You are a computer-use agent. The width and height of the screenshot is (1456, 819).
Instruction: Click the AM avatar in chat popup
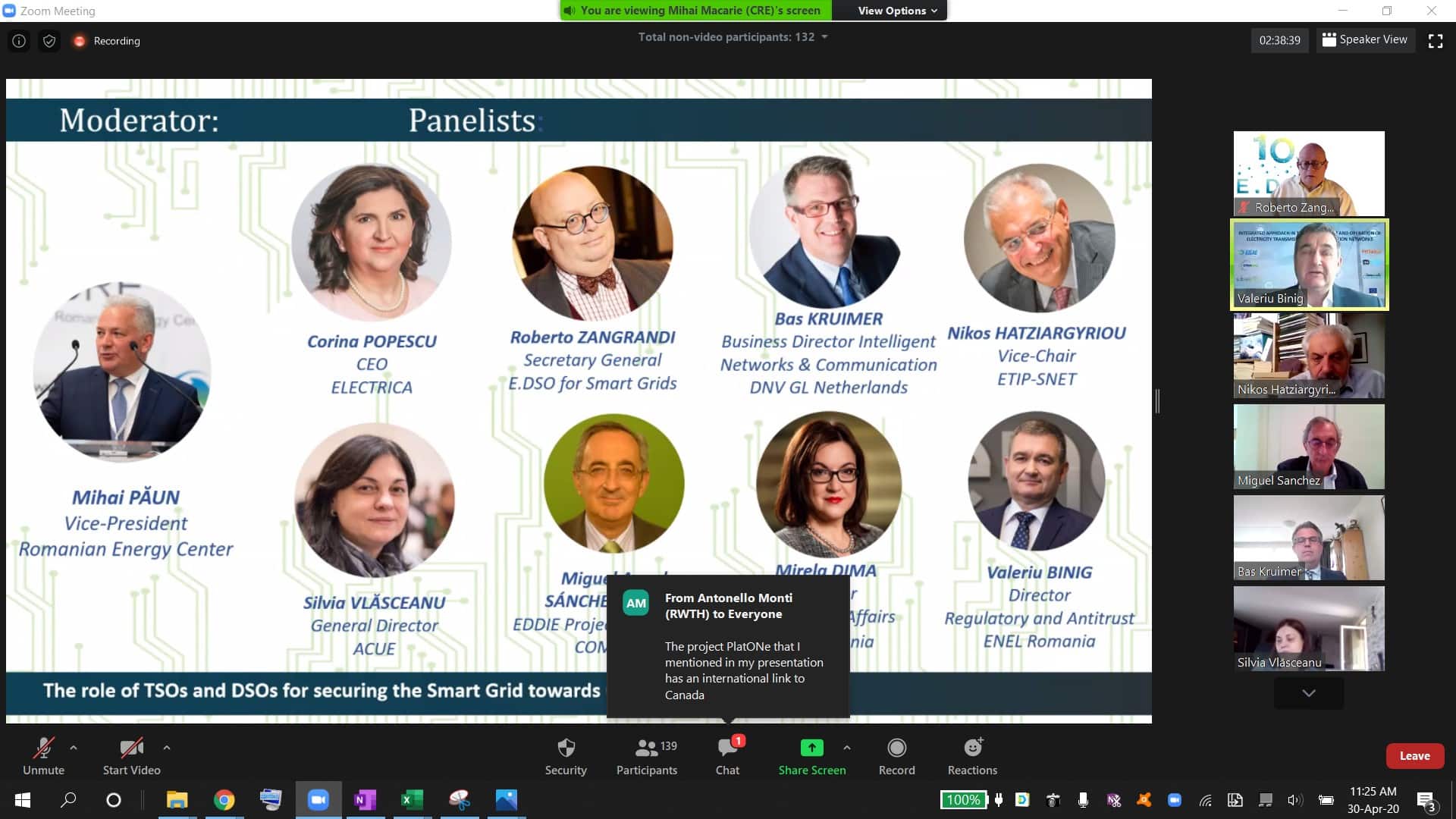pos(635,604)
